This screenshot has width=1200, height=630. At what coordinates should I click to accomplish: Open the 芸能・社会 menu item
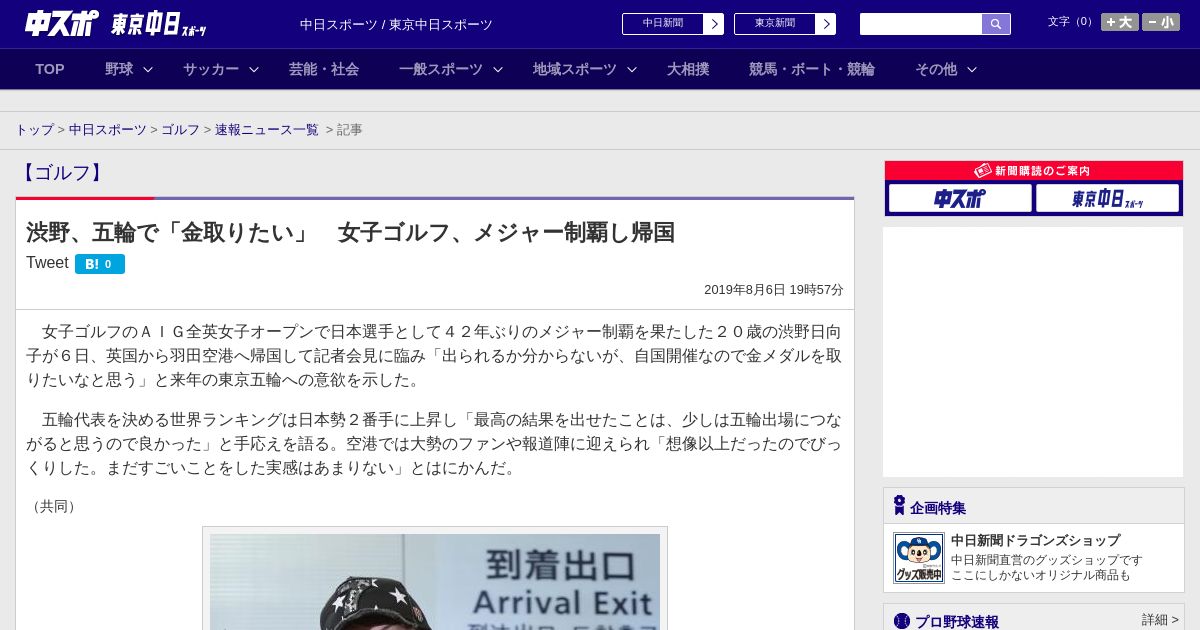point(324,69)
